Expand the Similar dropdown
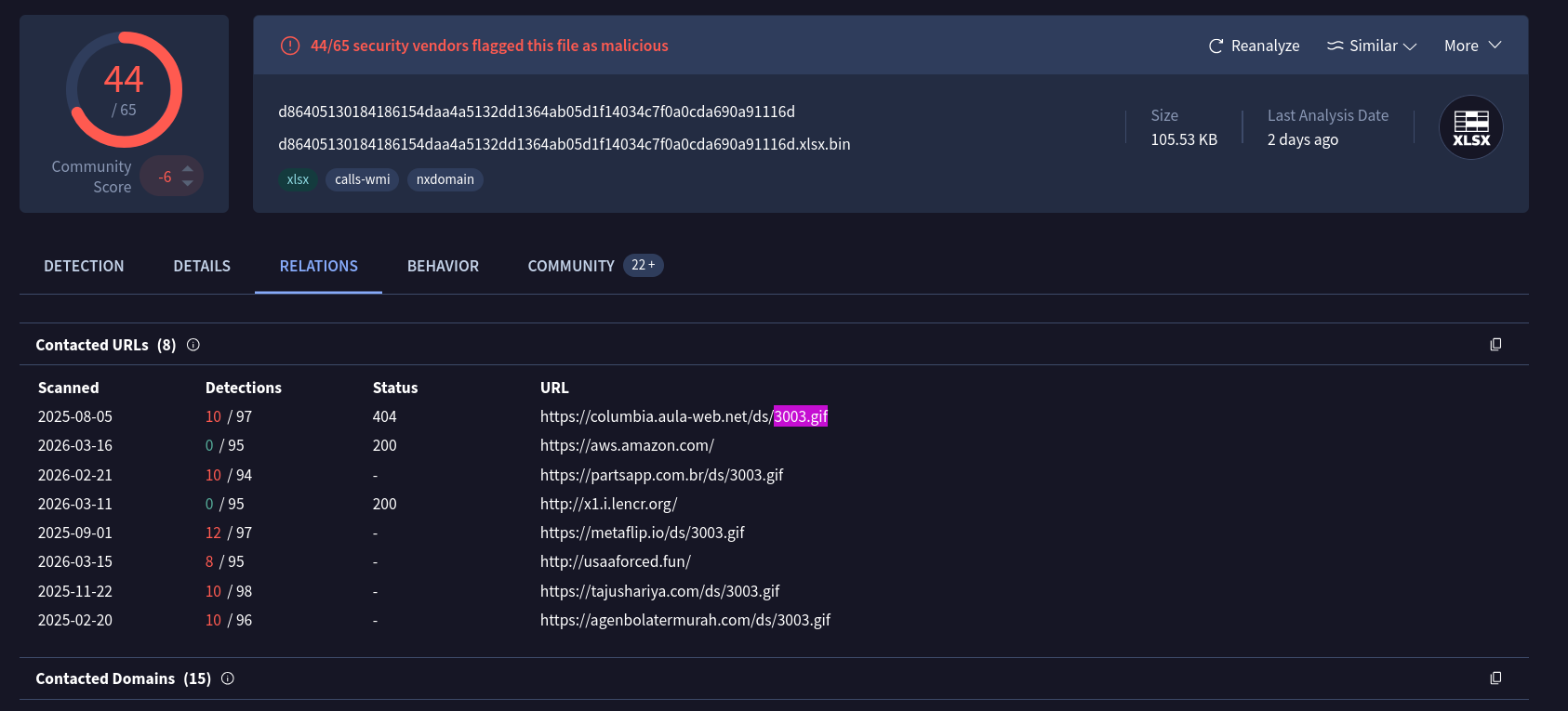 (1372, 46)
